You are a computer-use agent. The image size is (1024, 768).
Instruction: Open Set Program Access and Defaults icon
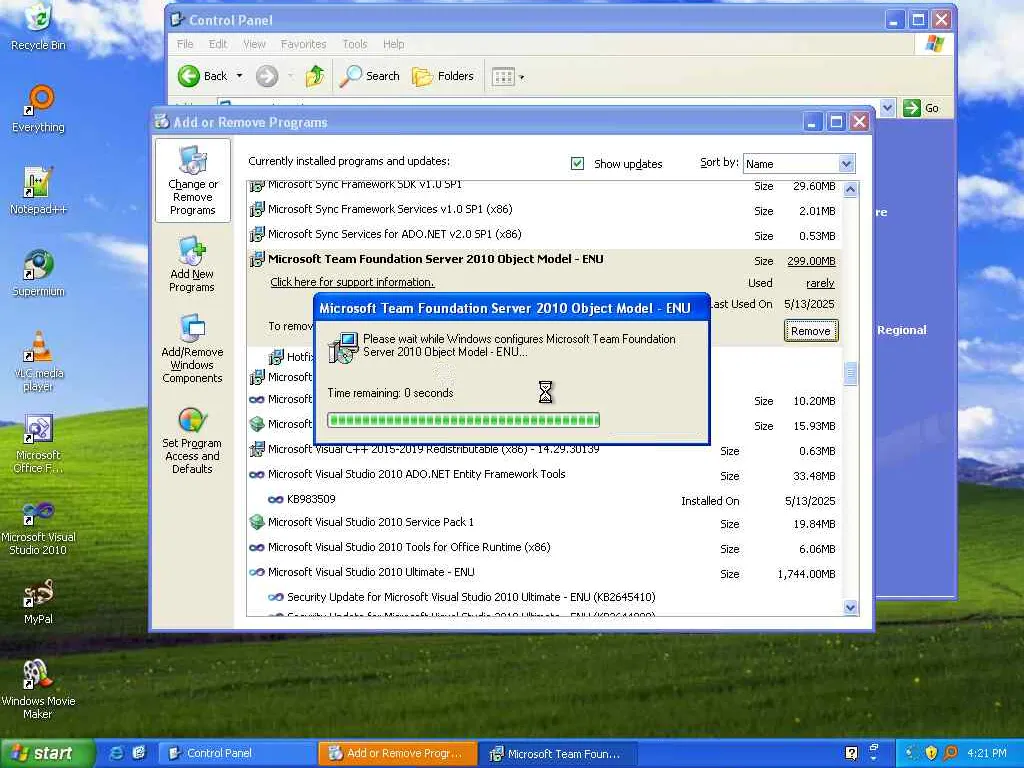[193, 440]
